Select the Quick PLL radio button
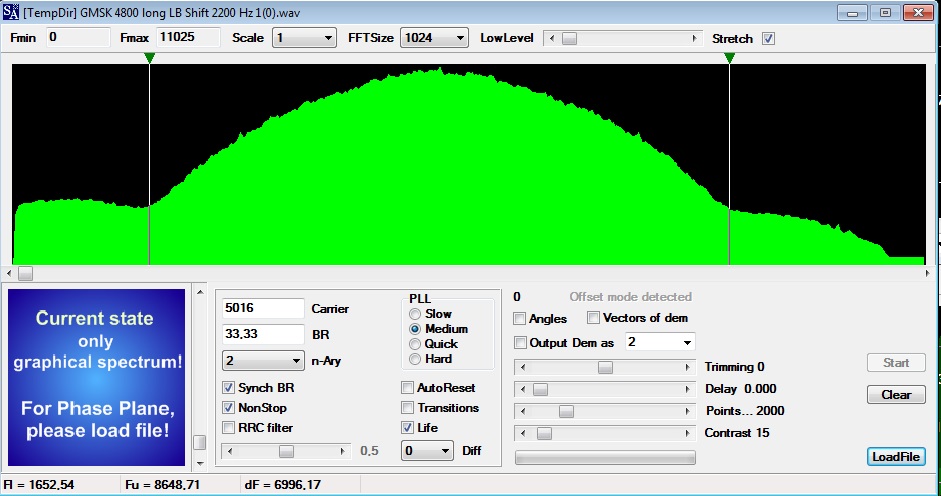941x496 pixels. coord(415,344)
